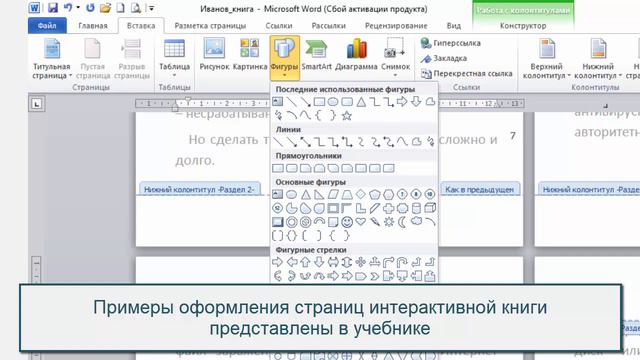This screenshot has width=640, height=360.
Task: Choose the cube shape in Основные фигуры
Action: point(430,208)
